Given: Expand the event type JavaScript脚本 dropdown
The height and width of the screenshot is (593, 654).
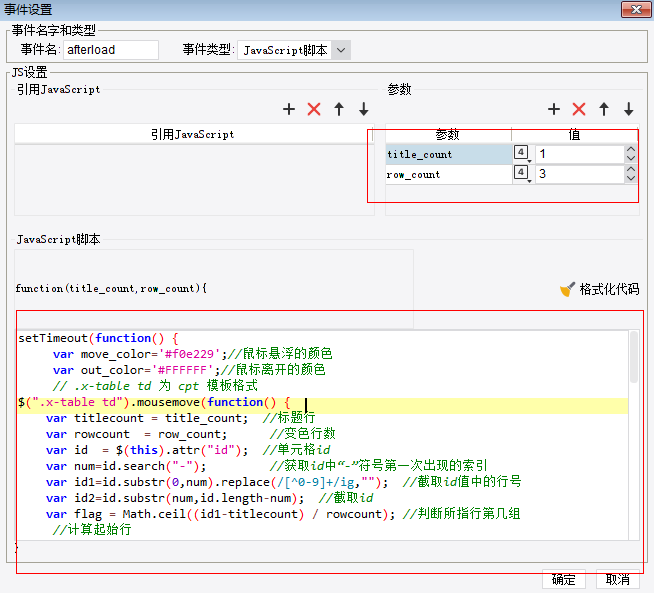Looking at the screenshot, I should (x=341, y=50).
